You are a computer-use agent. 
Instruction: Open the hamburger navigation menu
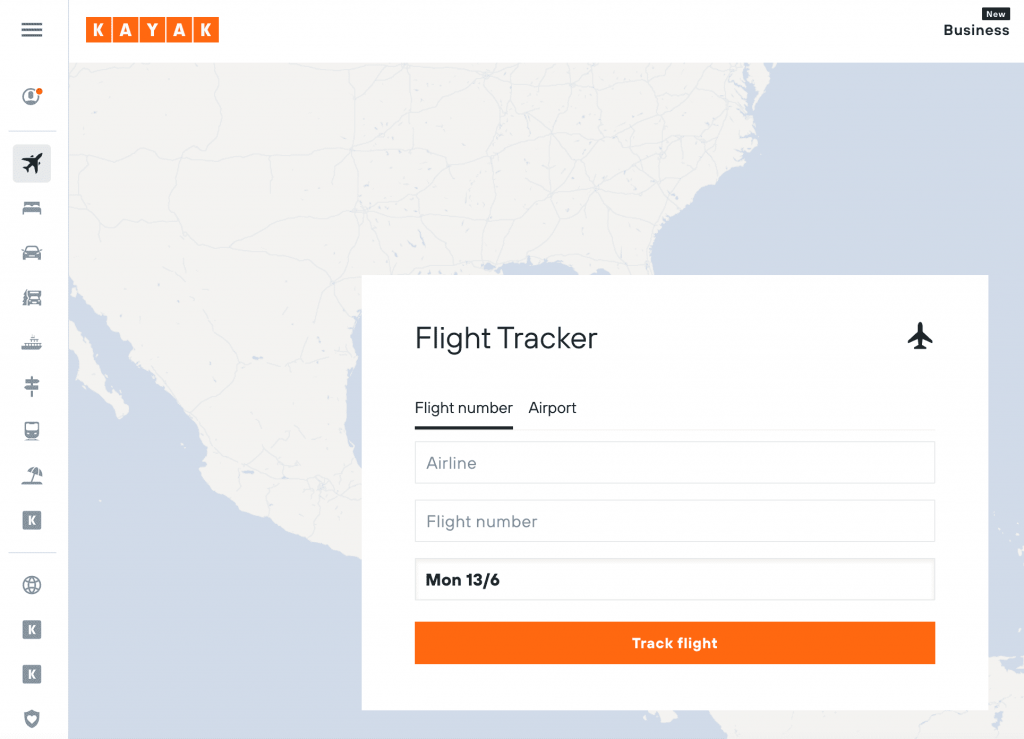(32, 30)
